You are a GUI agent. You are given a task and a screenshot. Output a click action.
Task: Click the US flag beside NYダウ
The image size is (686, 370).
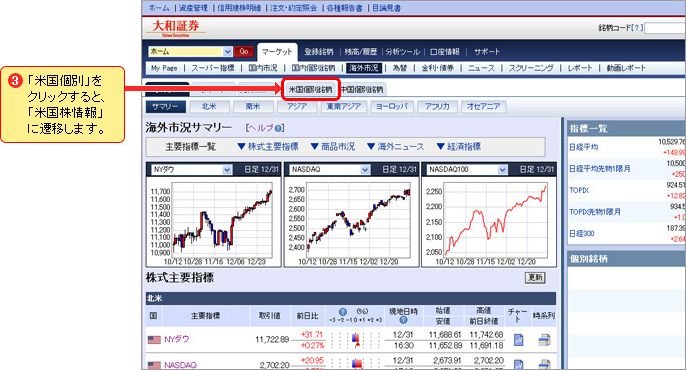tap(154, 339)
